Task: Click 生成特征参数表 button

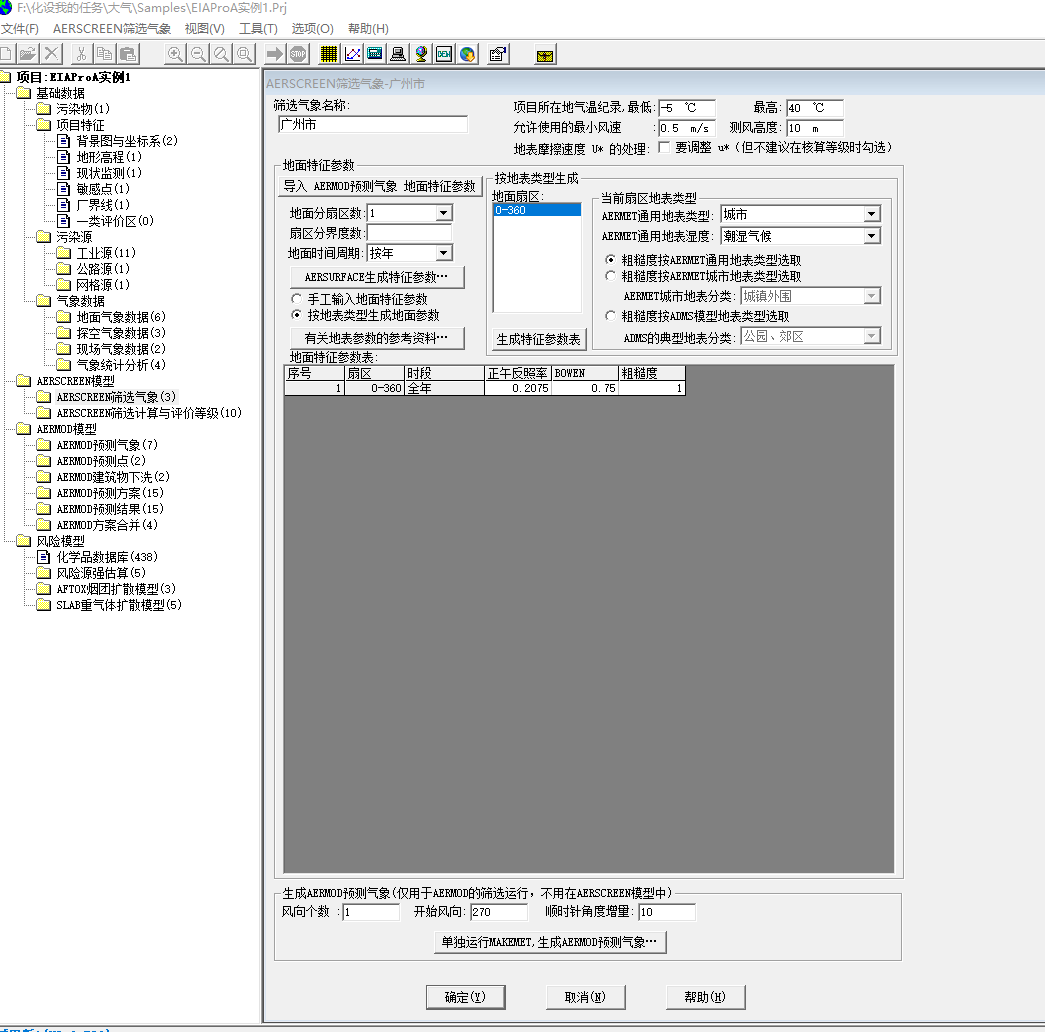Action: pyautogui.click(x=538, y=339)
